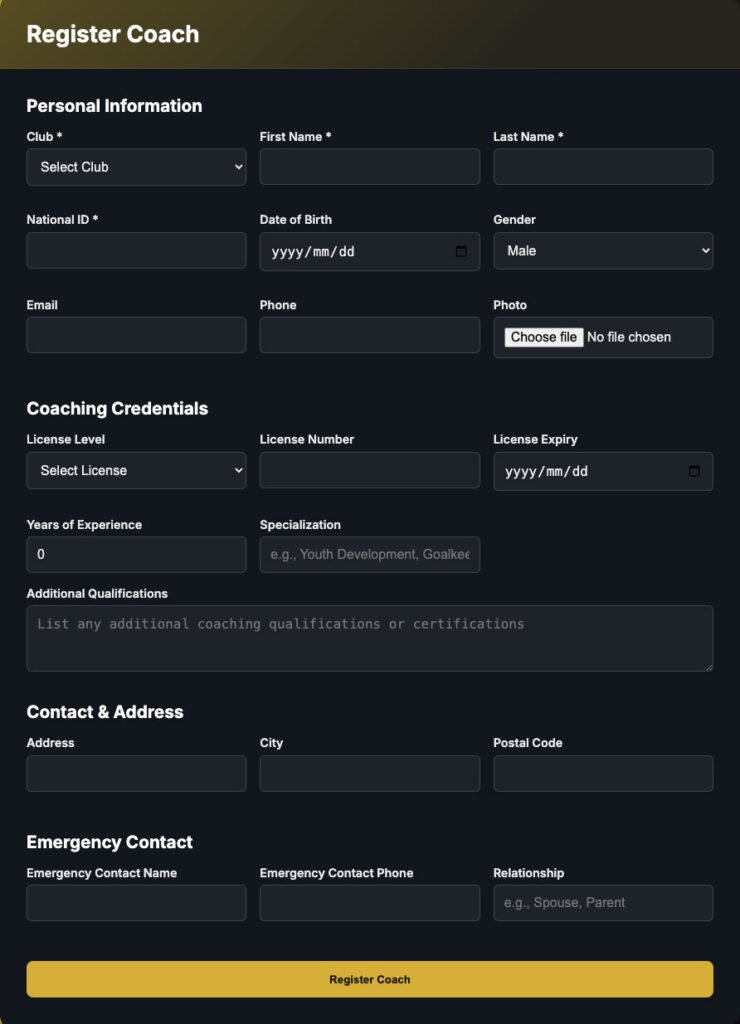Image resolution: width=740 pixels, height=1024 pixels.
Task: Select the Postal Code field
Action: (x=603, y=773)
